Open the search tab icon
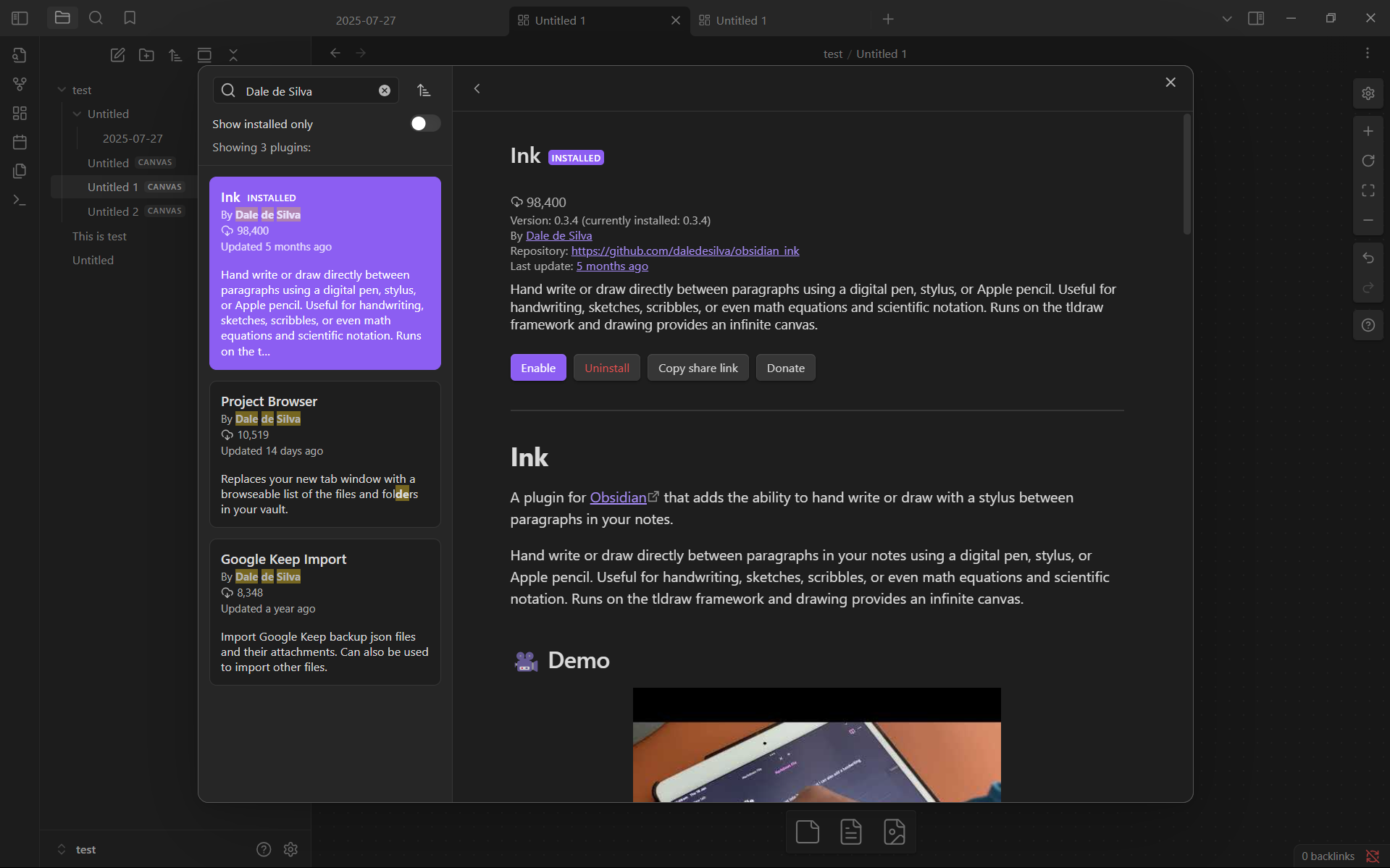The height and width of the screenshot is (868, 1390). (96, 18)
